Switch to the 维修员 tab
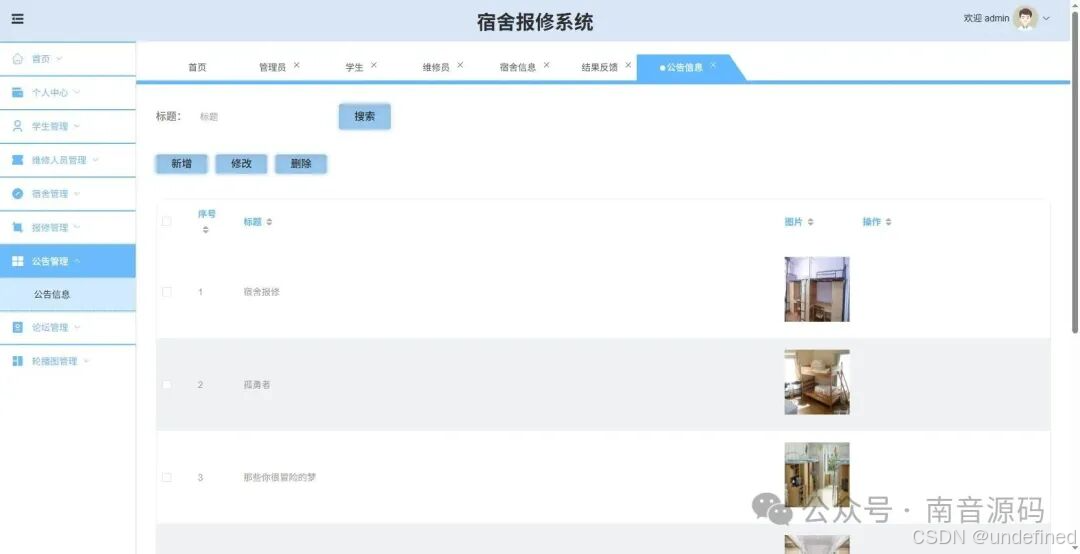 coord(436,68)
